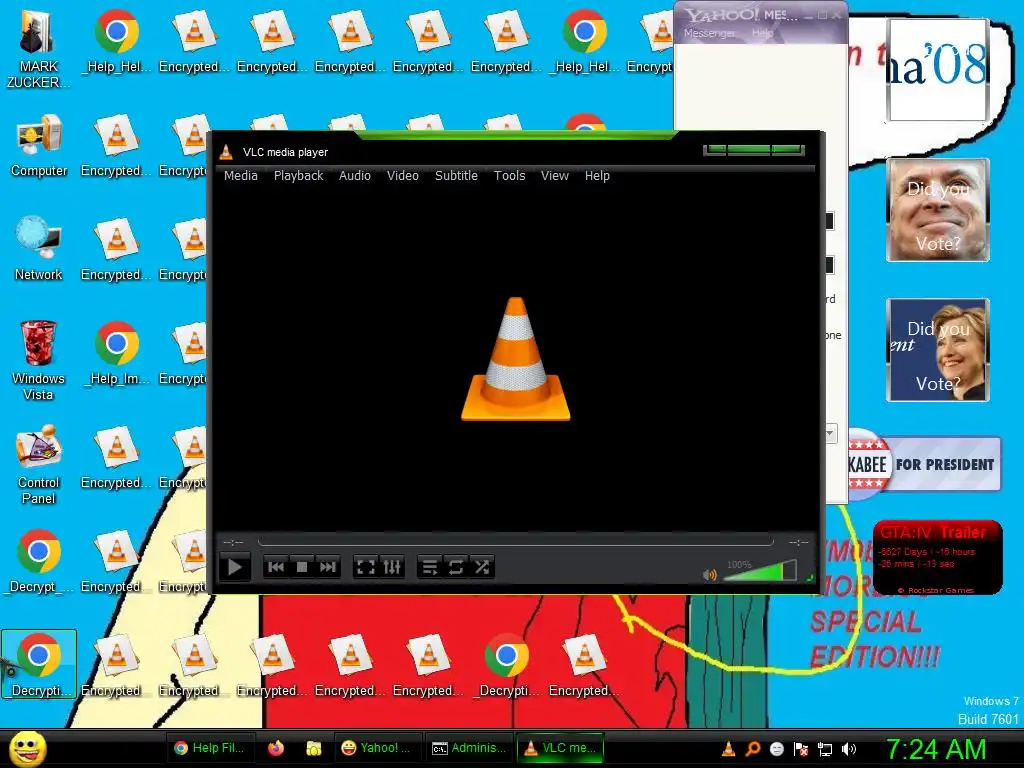Open Messenger menu in Yahoo Messenger window
Viewport: 1024px width, 768px height.
coord(709,33)
